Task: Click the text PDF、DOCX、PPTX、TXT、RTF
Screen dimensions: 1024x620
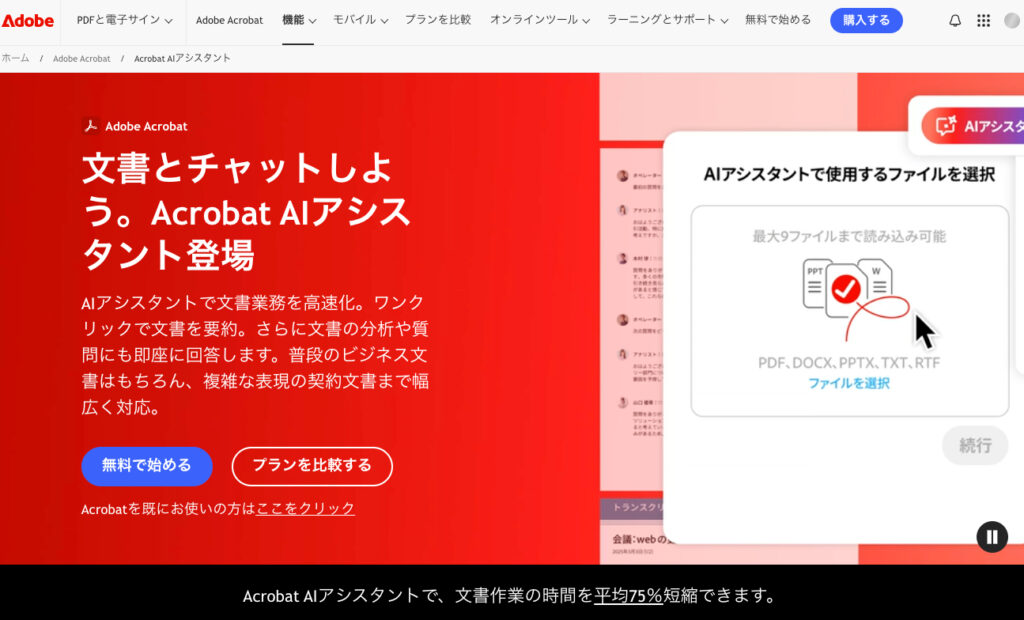Action: click(849, 363)
